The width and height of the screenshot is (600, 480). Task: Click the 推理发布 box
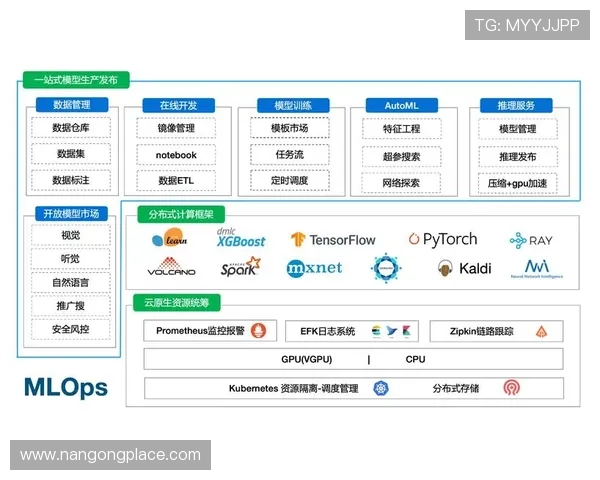tap(518, 156)
